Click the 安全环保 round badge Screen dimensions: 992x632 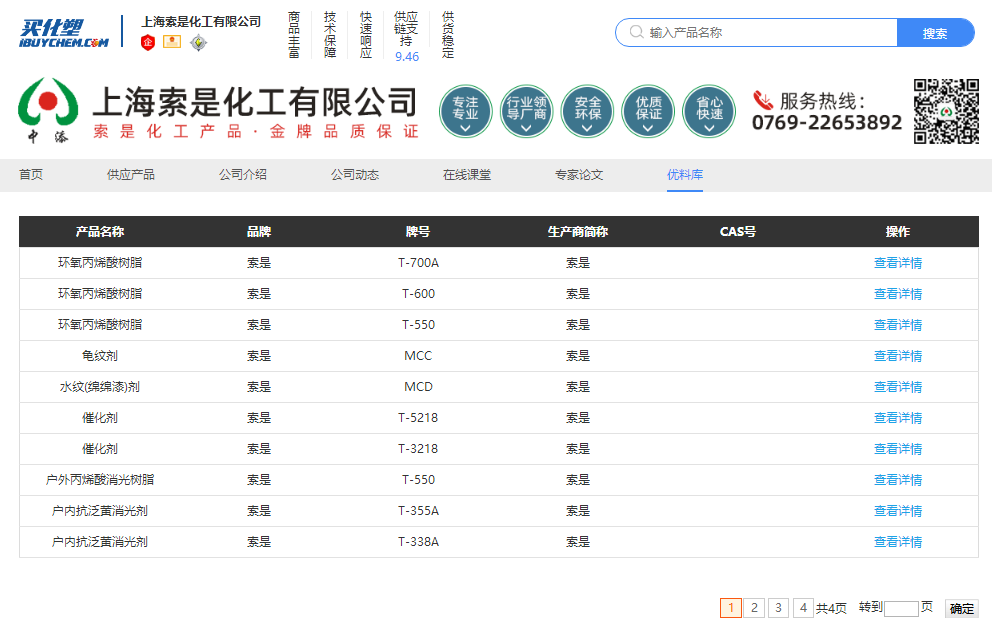(x=587, y=111)
